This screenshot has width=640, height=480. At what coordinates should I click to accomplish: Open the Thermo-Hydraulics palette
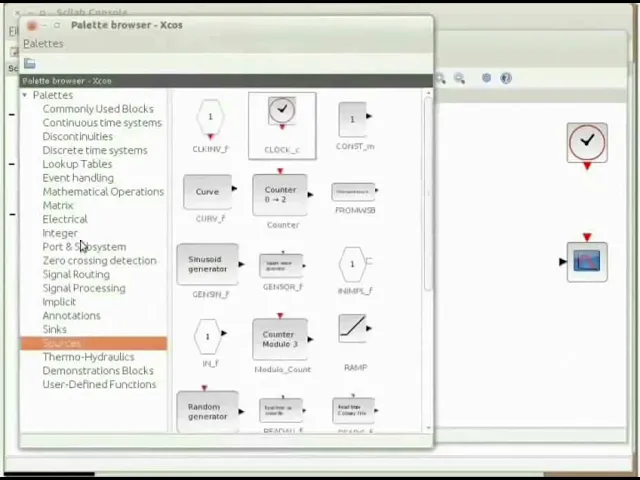coord(88,357)
